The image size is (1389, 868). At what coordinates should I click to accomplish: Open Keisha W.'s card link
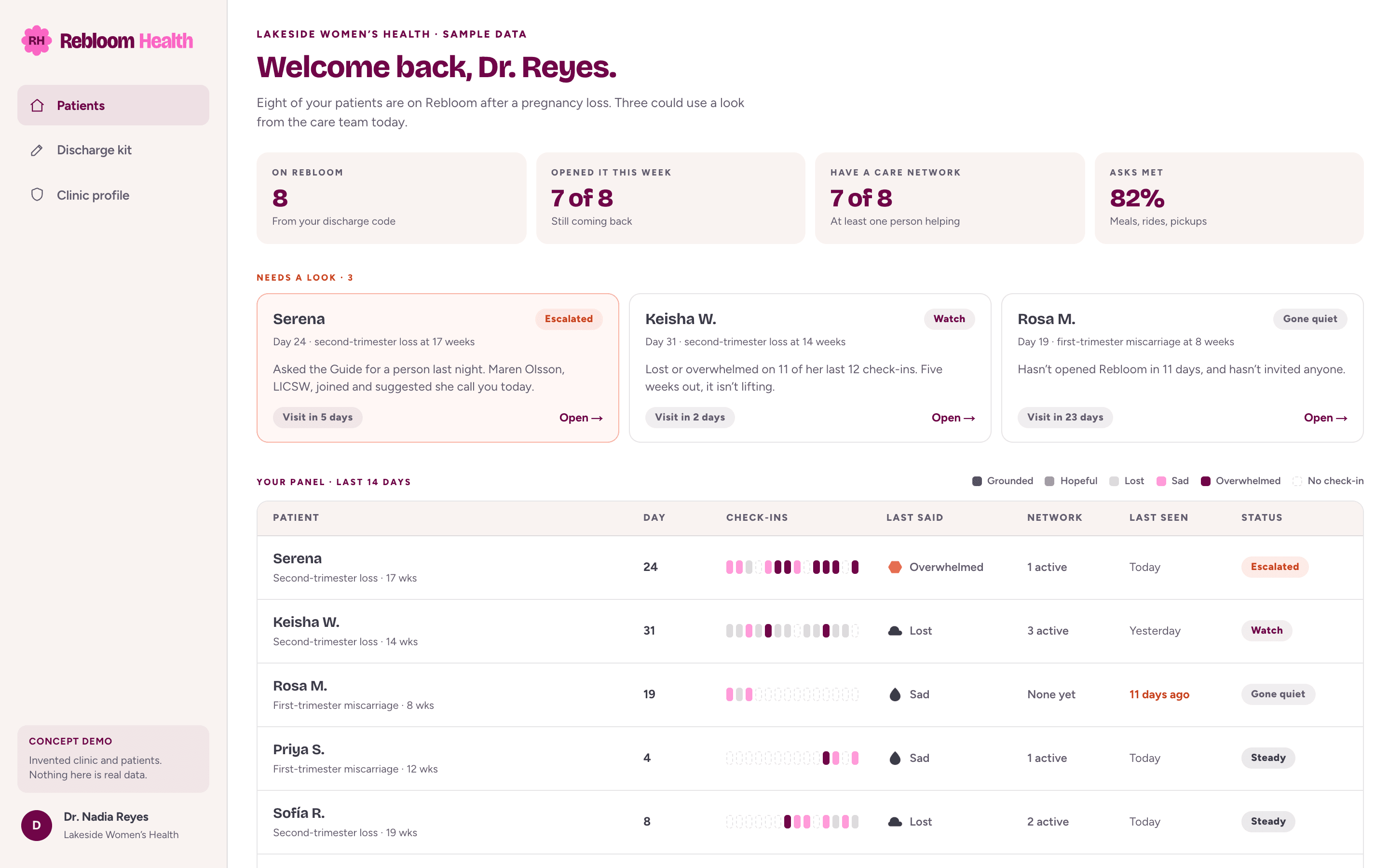click(x=953, y=418)
